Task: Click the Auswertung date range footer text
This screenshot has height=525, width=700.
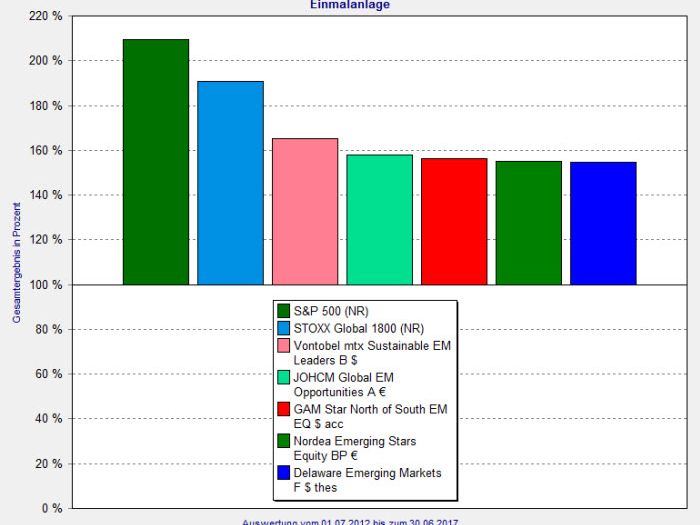Action: pos(349,521)
